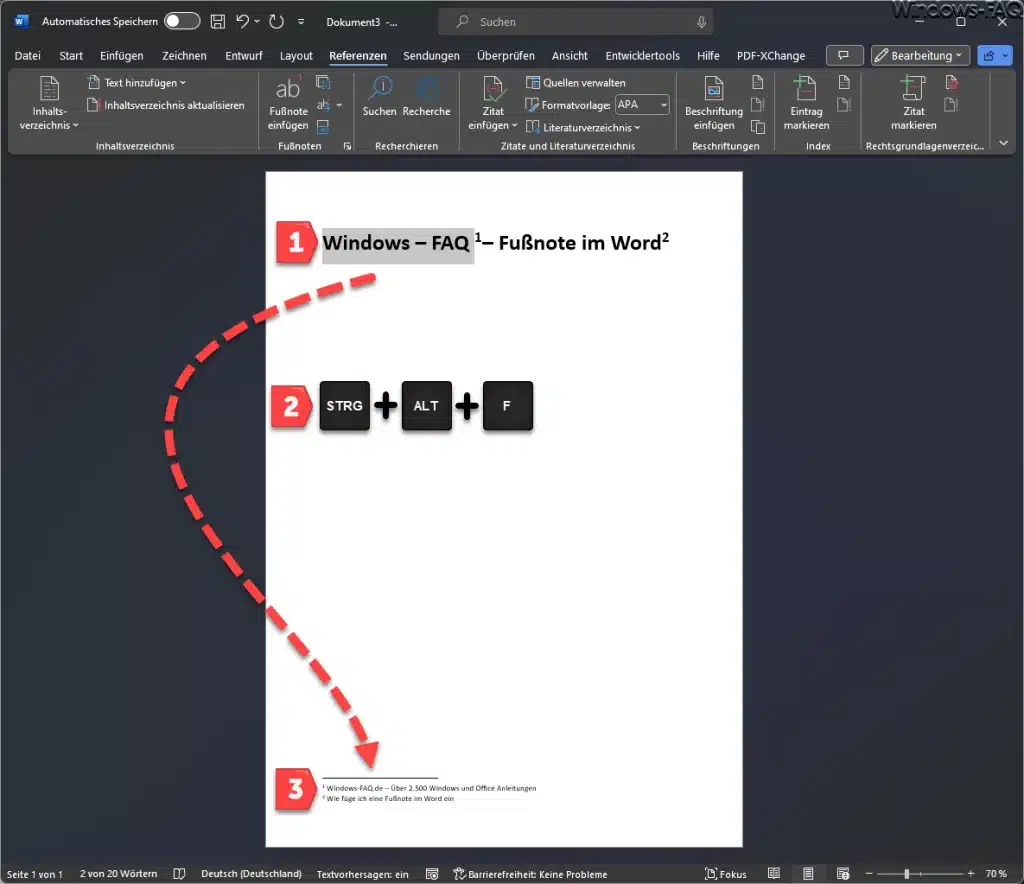Open the Bearbeitung mode dropdown
Viewport: 1024px width, 884px height.
[x=920, y=55]
